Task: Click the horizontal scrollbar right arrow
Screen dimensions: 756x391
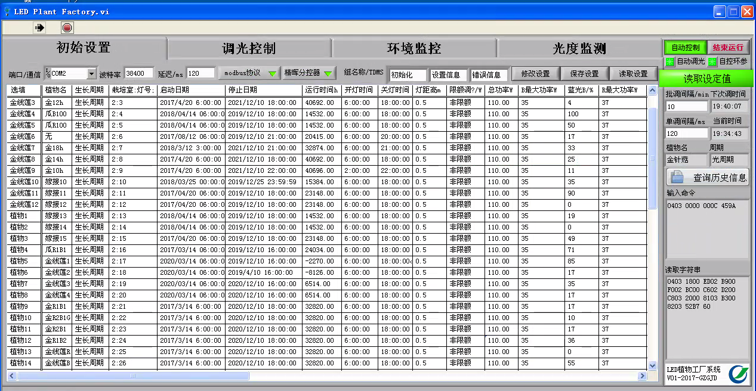Action: point(642,376)
